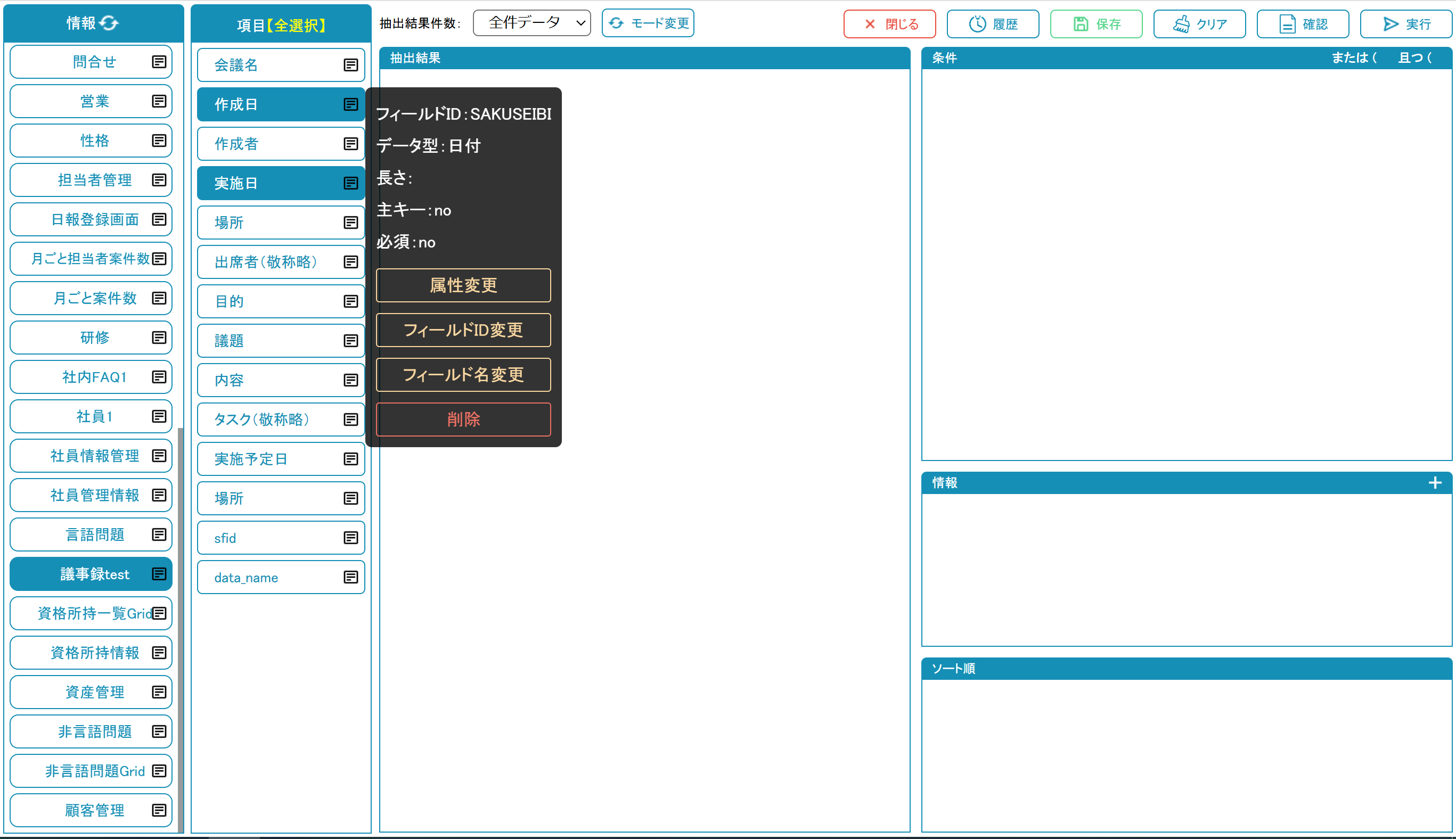Open detail icon on 議事録test row
The width and height of the screenshot is (1456, 839).
coord(159,574)
